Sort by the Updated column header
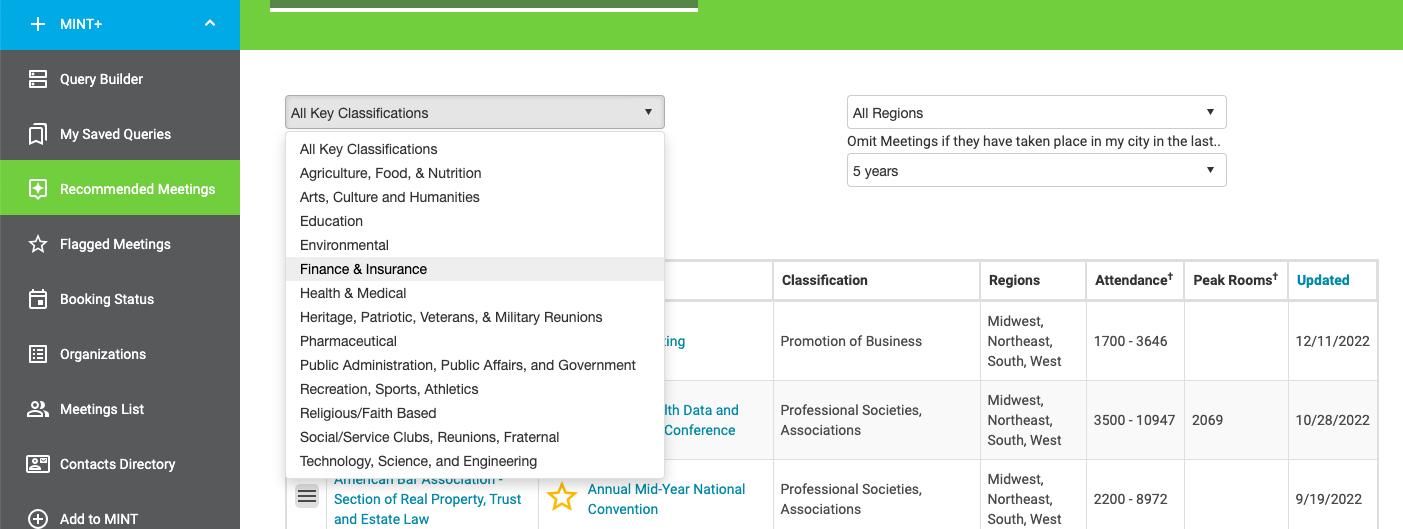This screenshot has height=529, width=1403. pyautogui.click(x=1323, y=280)
